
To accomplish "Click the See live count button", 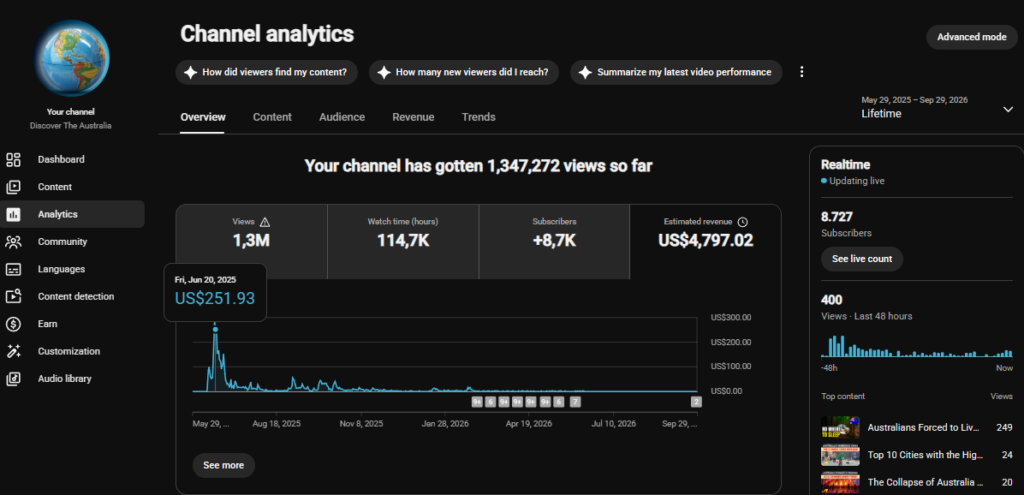I will point(862,259).
